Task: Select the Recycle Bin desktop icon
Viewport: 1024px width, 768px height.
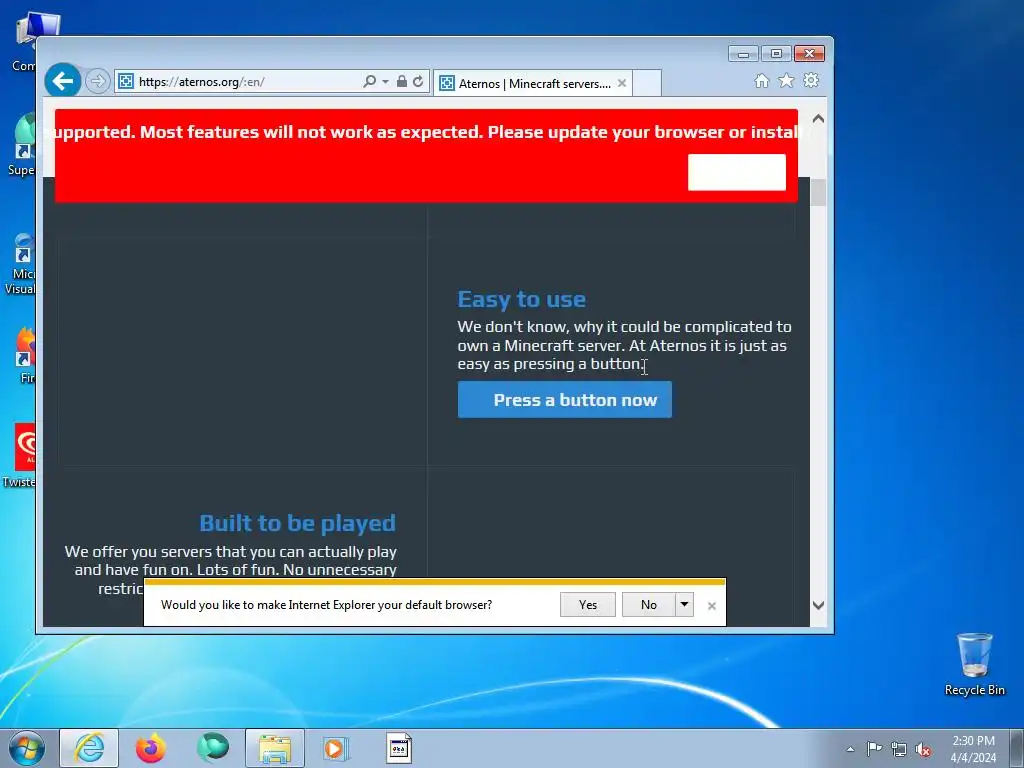Action: 974,664
